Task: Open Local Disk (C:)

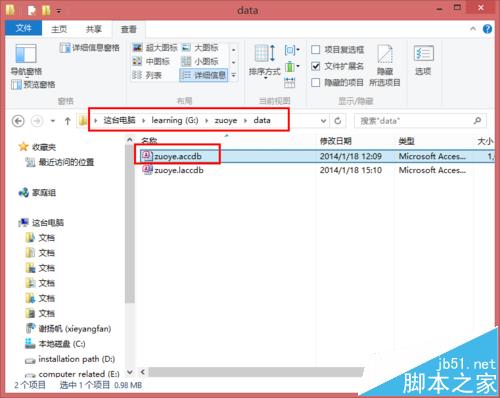Action: tap(55, 344)
